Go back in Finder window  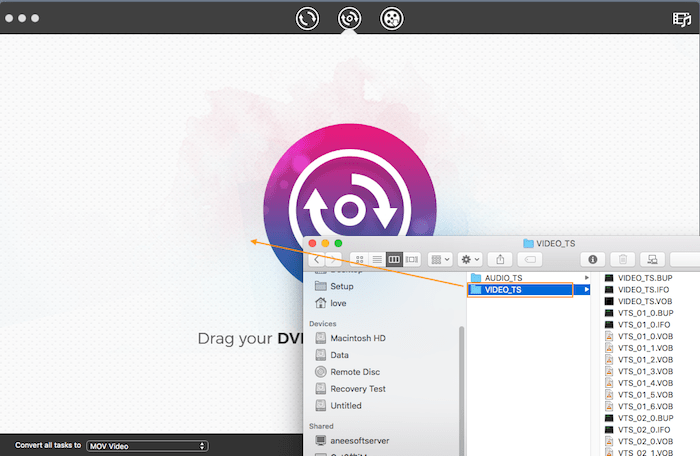point(317,259)
